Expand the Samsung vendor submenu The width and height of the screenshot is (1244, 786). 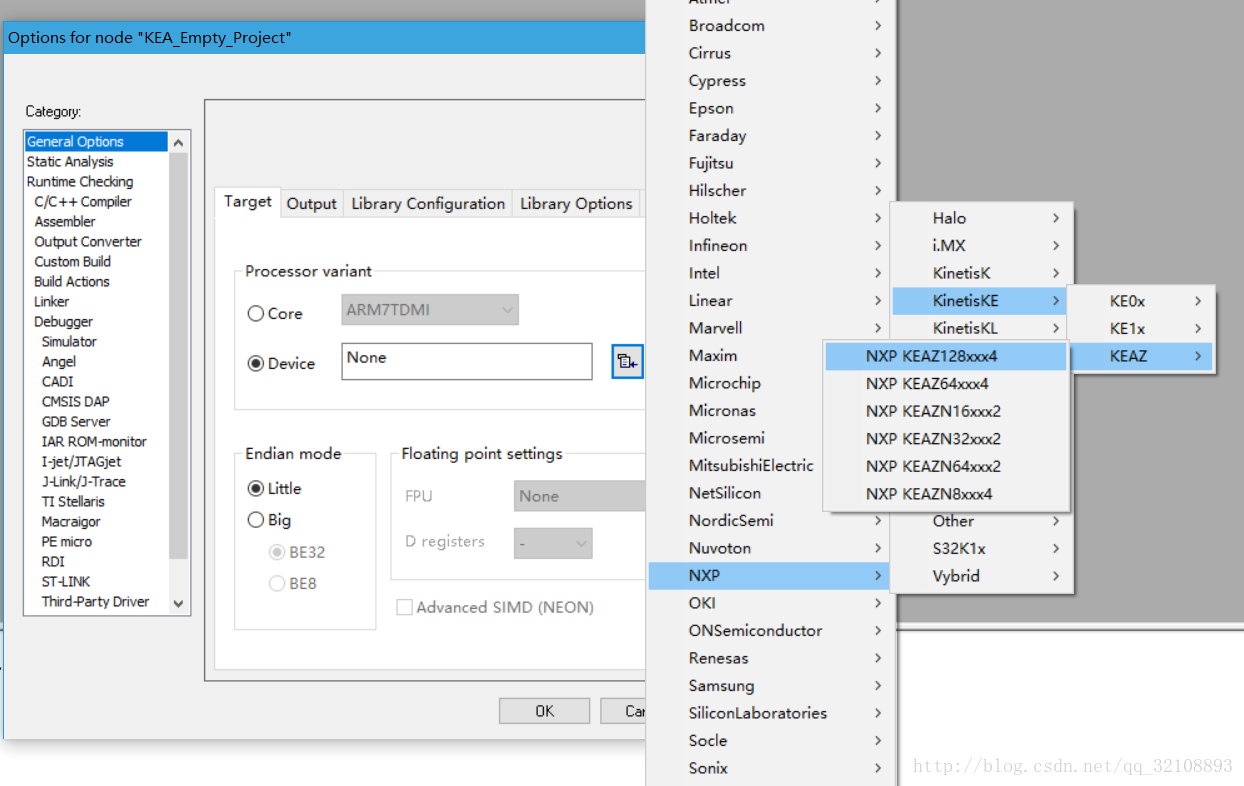[x=770, y=686]
